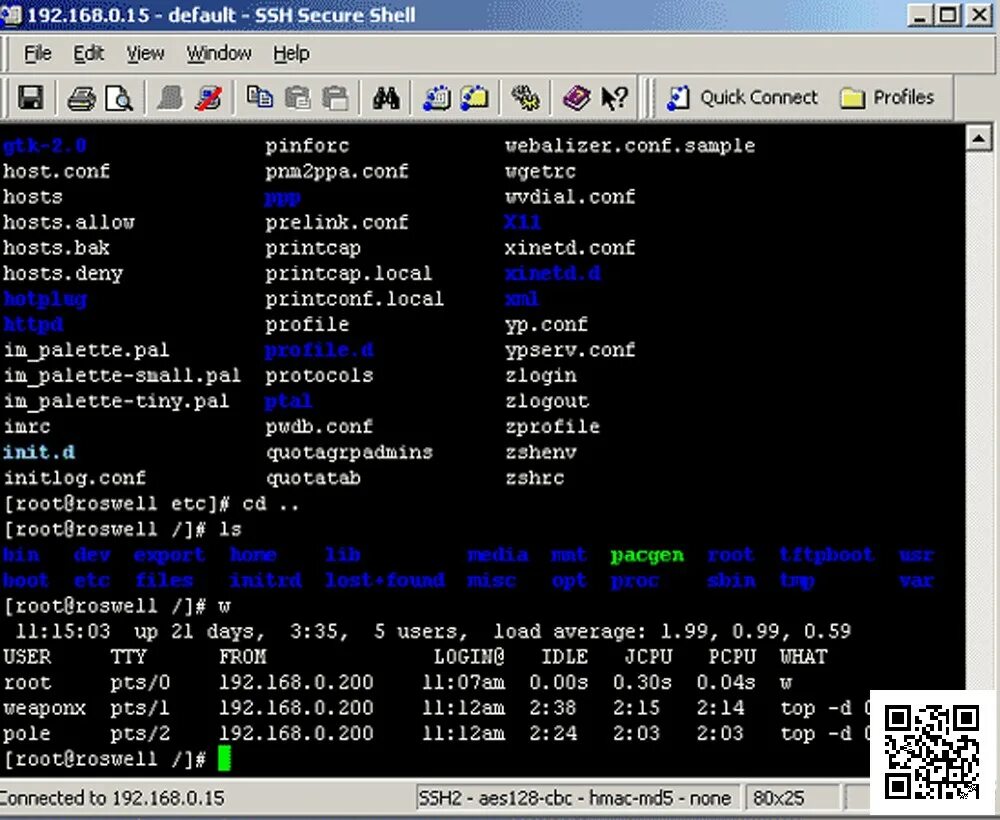
Task: Open a New Terminal Window icon
Action: [x=437, y=98]
